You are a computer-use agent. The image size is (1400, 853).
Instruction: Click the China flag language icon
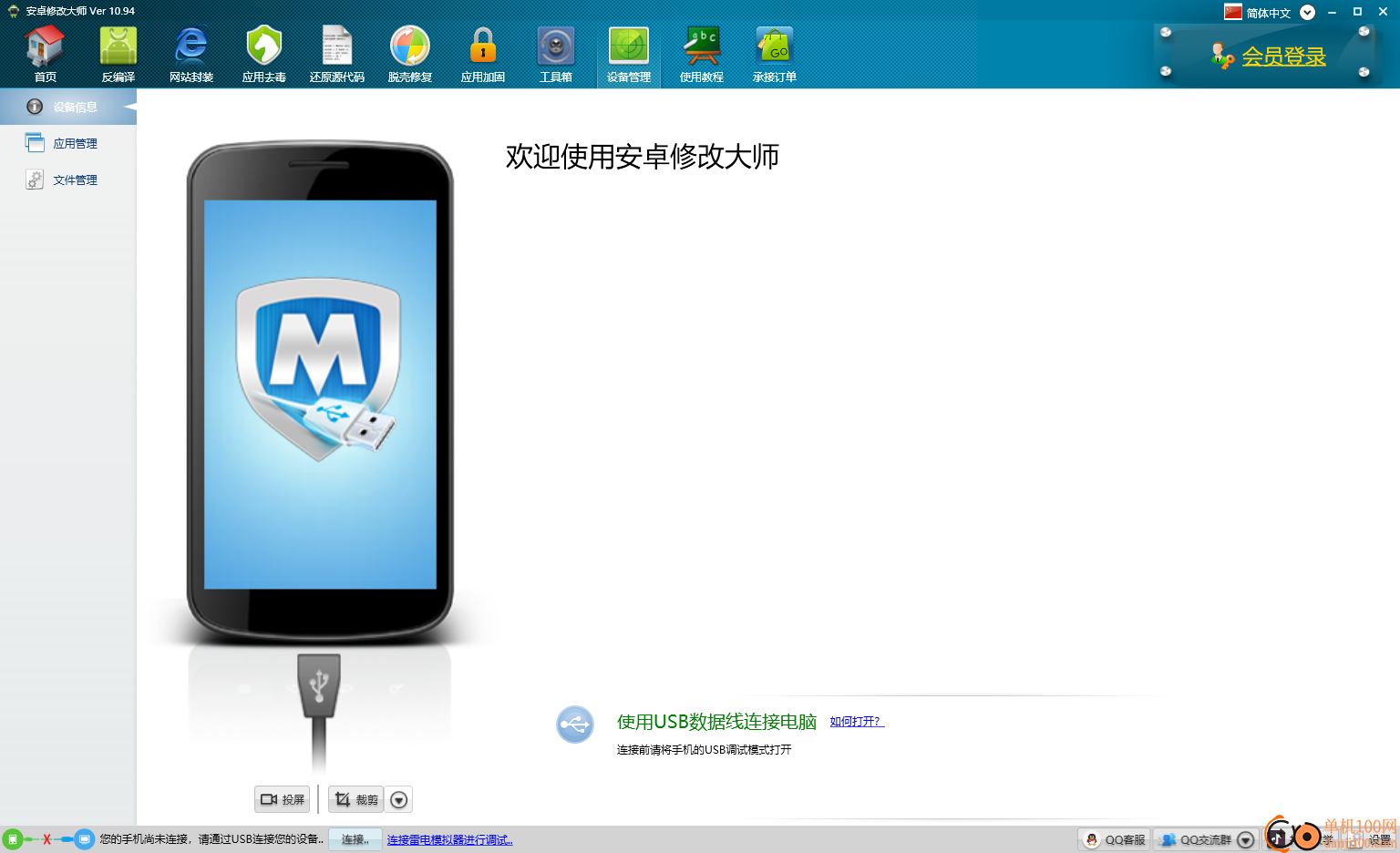click(x=1233, y=12)
